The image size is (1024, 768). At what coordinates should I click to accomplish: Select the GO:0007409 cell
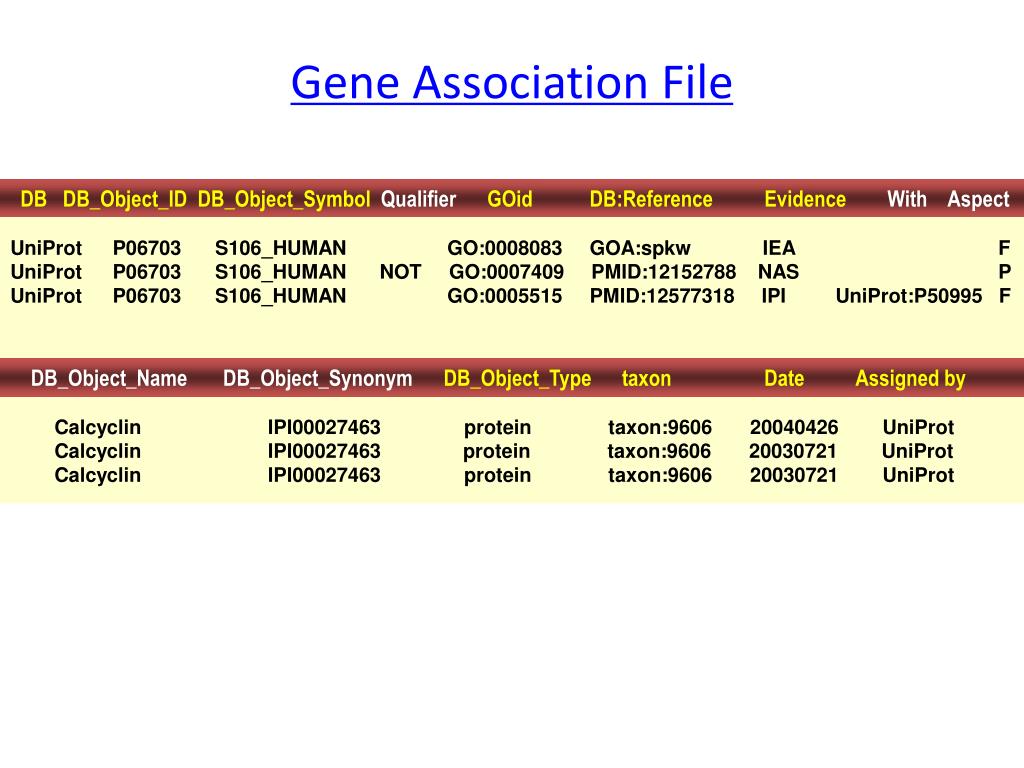coord(507,272)
